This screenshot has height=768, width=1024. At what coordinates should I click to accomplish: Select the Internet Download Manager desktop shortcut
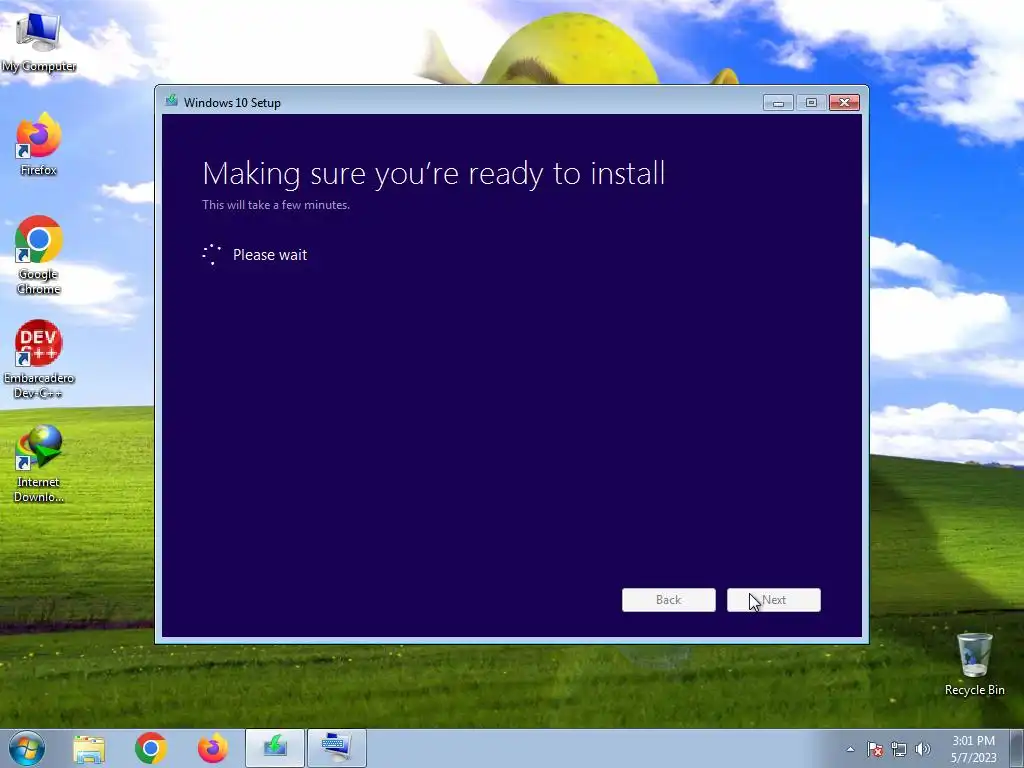tap(39, 464)
